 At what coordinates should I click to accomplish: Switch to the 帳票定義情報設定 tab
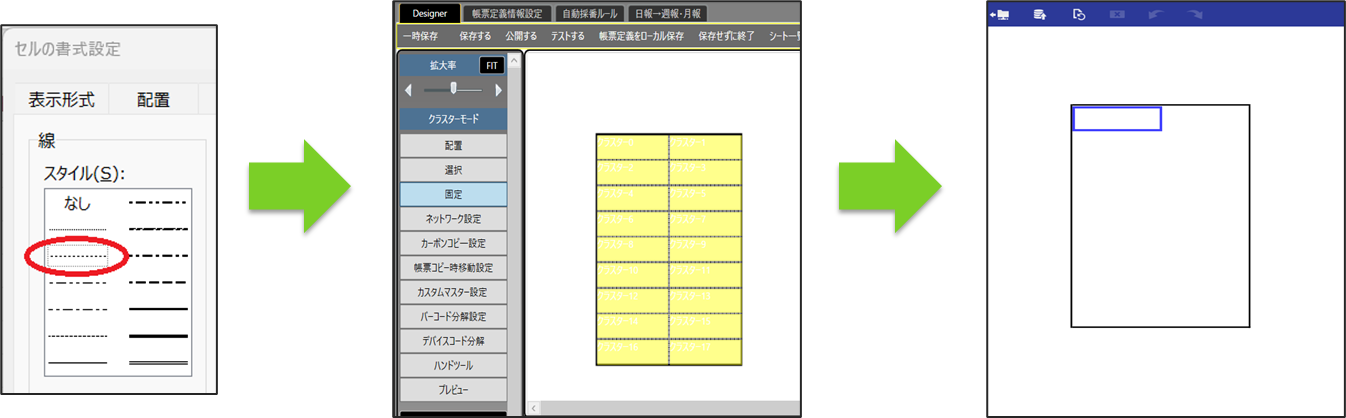(x=506, y=13)
